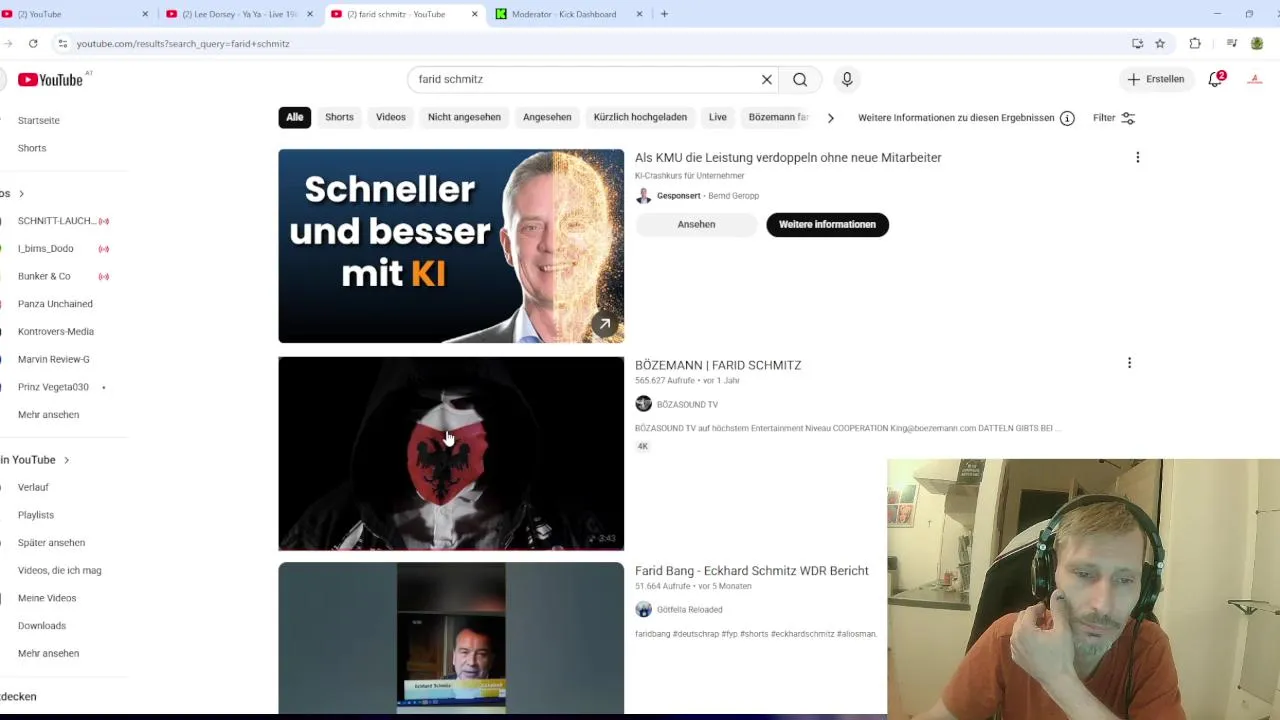1280x720 pixels.
Task: Expand the 'in YouTube' section chevron
Action: [x=67, y=460]
